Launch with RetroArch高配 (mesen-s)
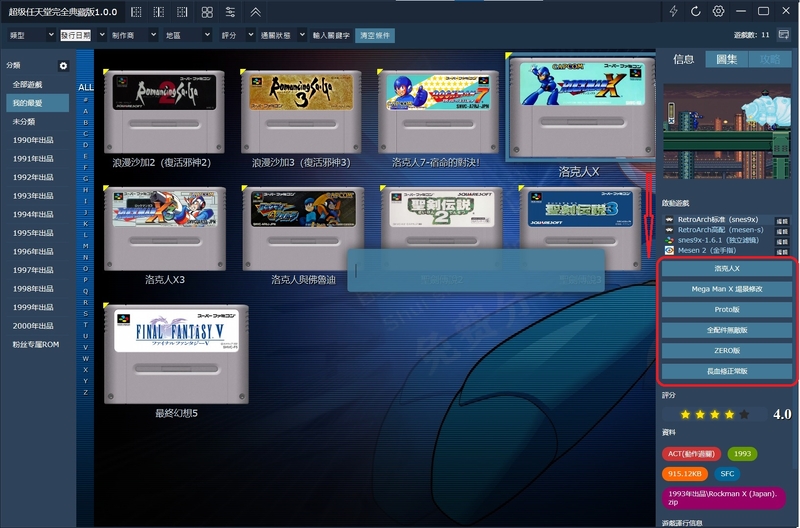 [x=720, y=230]
